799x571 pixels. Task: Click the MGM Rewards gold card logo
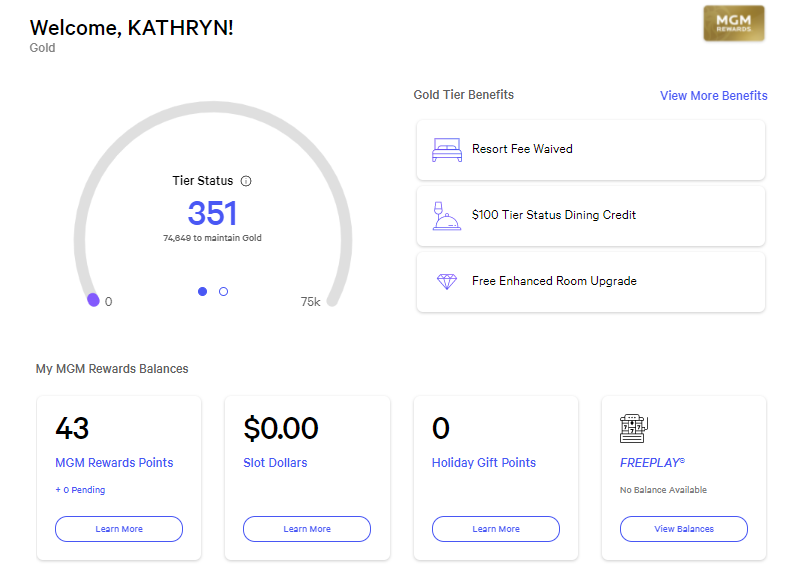[734, 23]
